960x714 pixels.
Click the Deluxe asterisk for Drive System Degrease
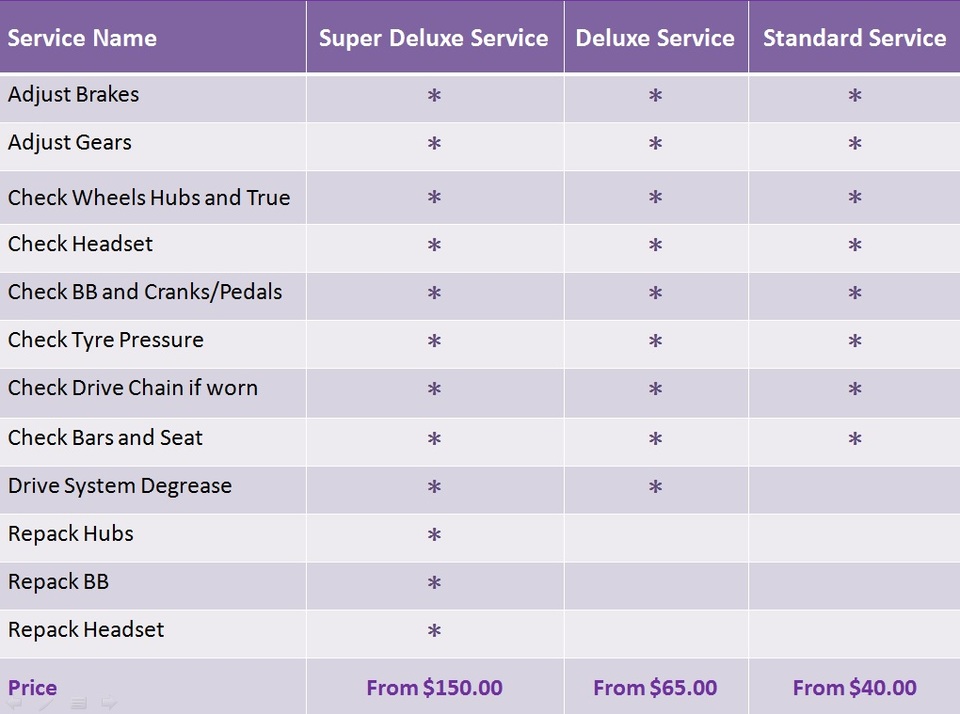[655, 487]
